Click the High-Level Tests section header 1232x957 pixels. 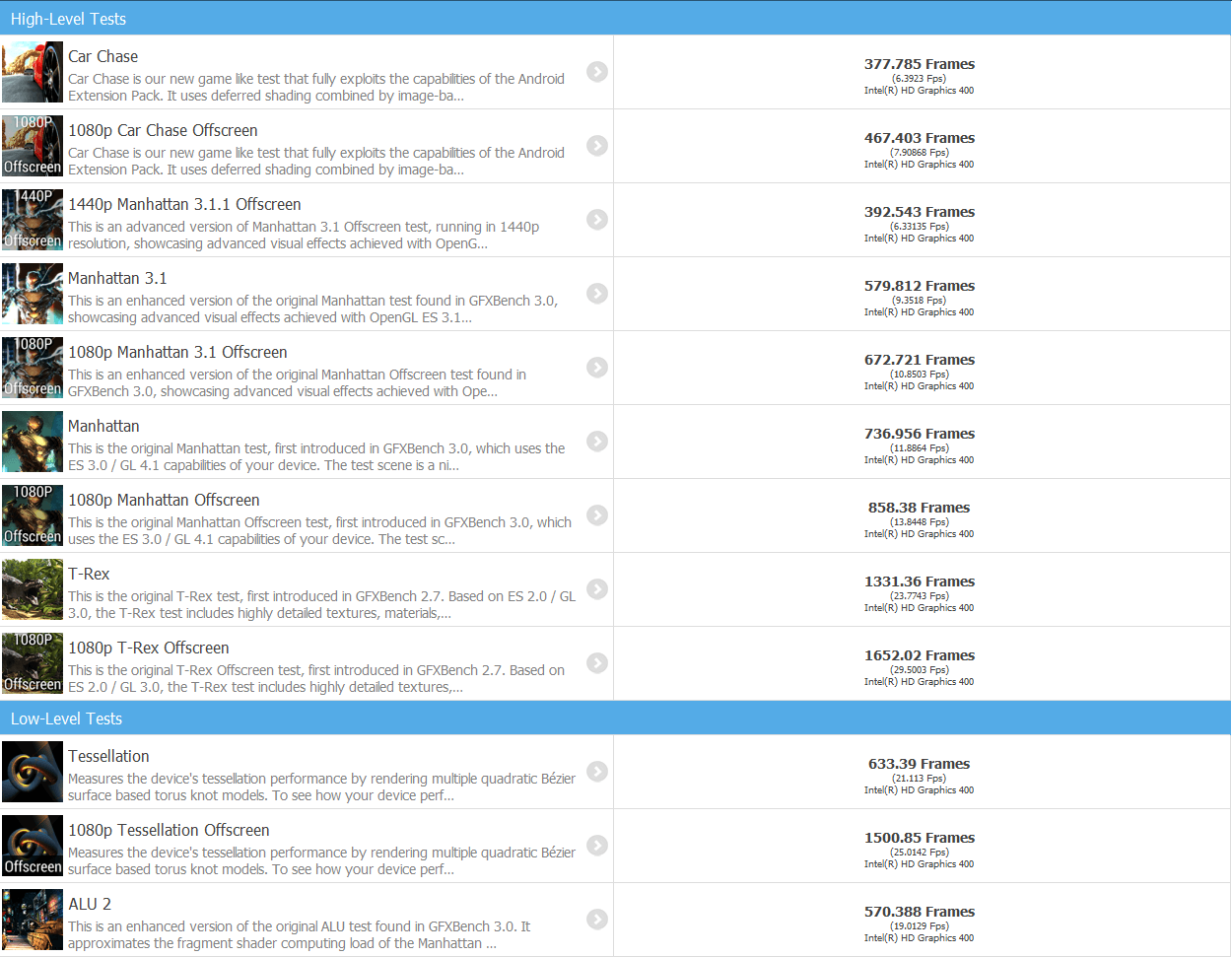click(x=616, y=19)
